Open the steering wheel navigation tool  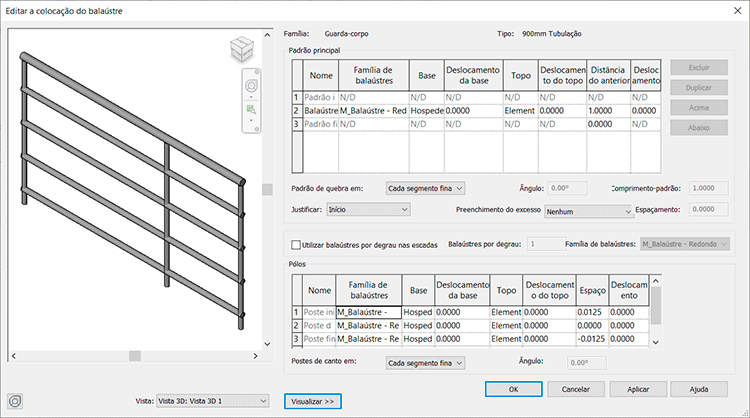251,86
